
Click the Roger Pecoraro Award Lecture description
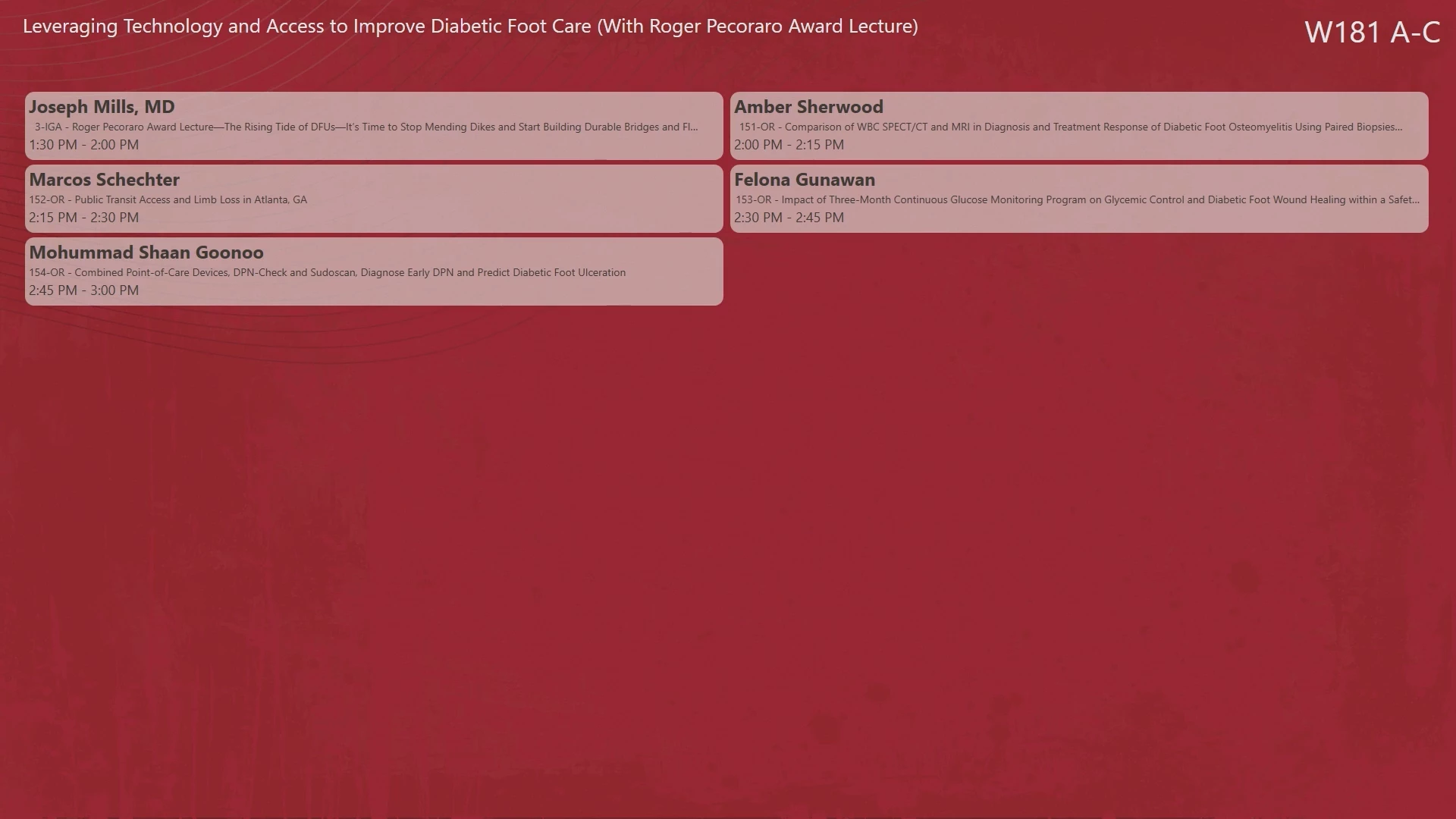coord(366,127)
